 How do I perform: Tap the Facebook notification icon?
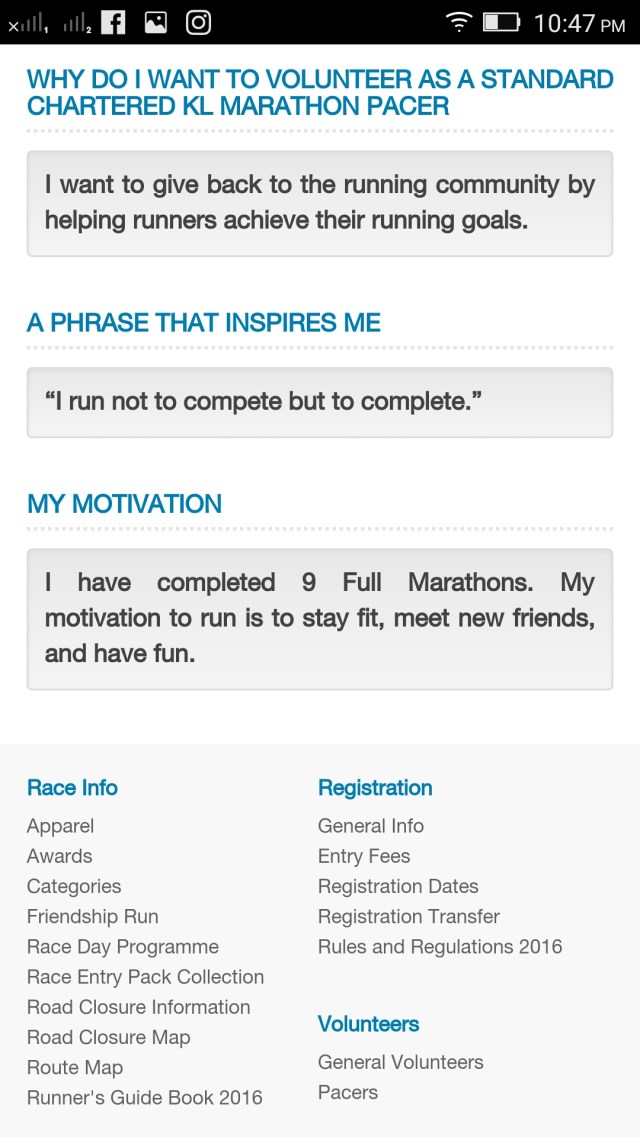point(113,22)
